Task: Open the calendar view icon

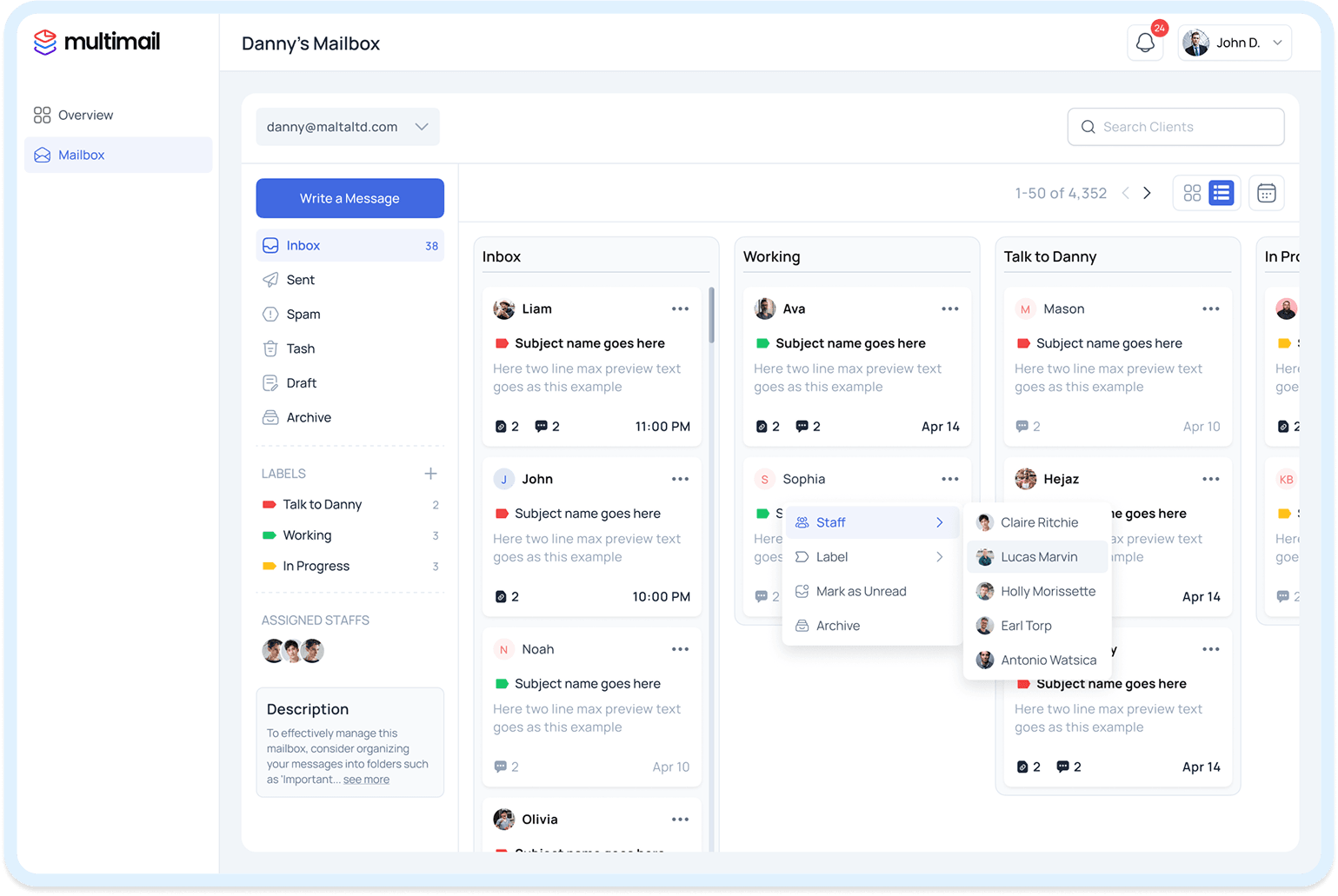Action: pyautogui.click(x=1266, y=192)
